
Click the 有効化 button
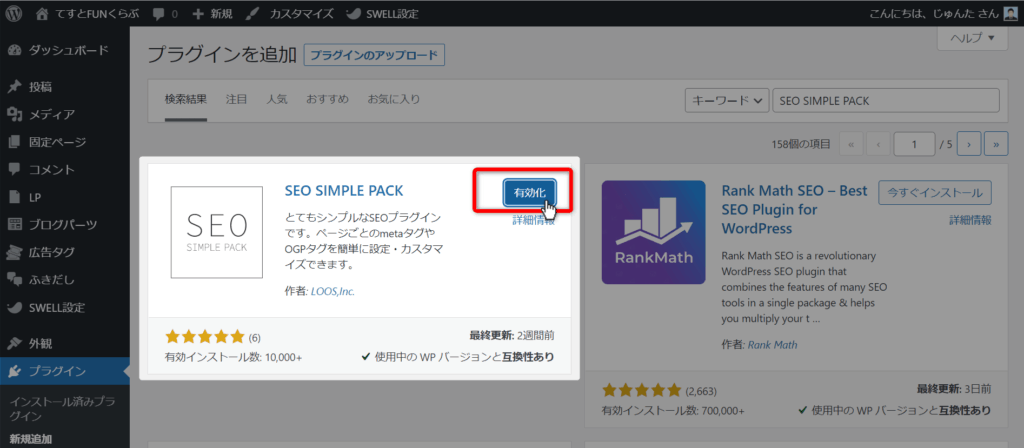(530, 192)
